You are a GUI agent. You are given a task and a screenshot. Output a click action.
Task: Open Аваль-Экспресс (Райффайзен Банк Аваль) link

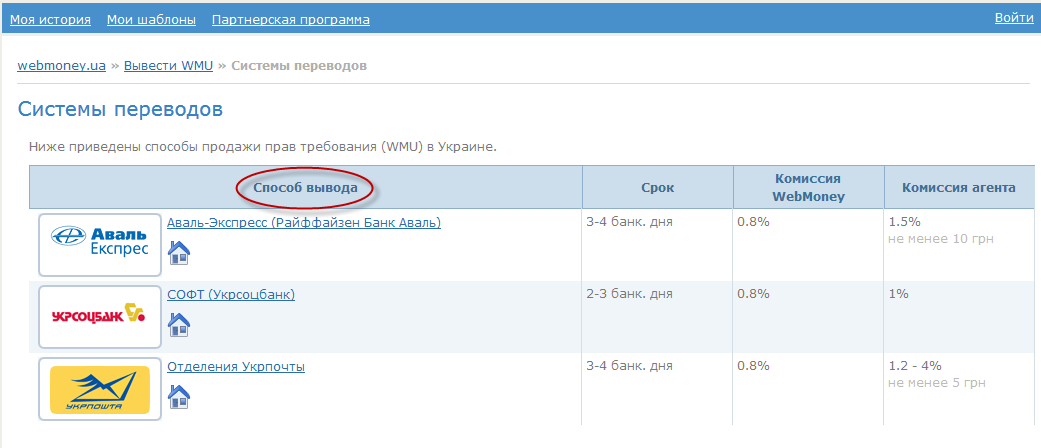pos(304,222)
